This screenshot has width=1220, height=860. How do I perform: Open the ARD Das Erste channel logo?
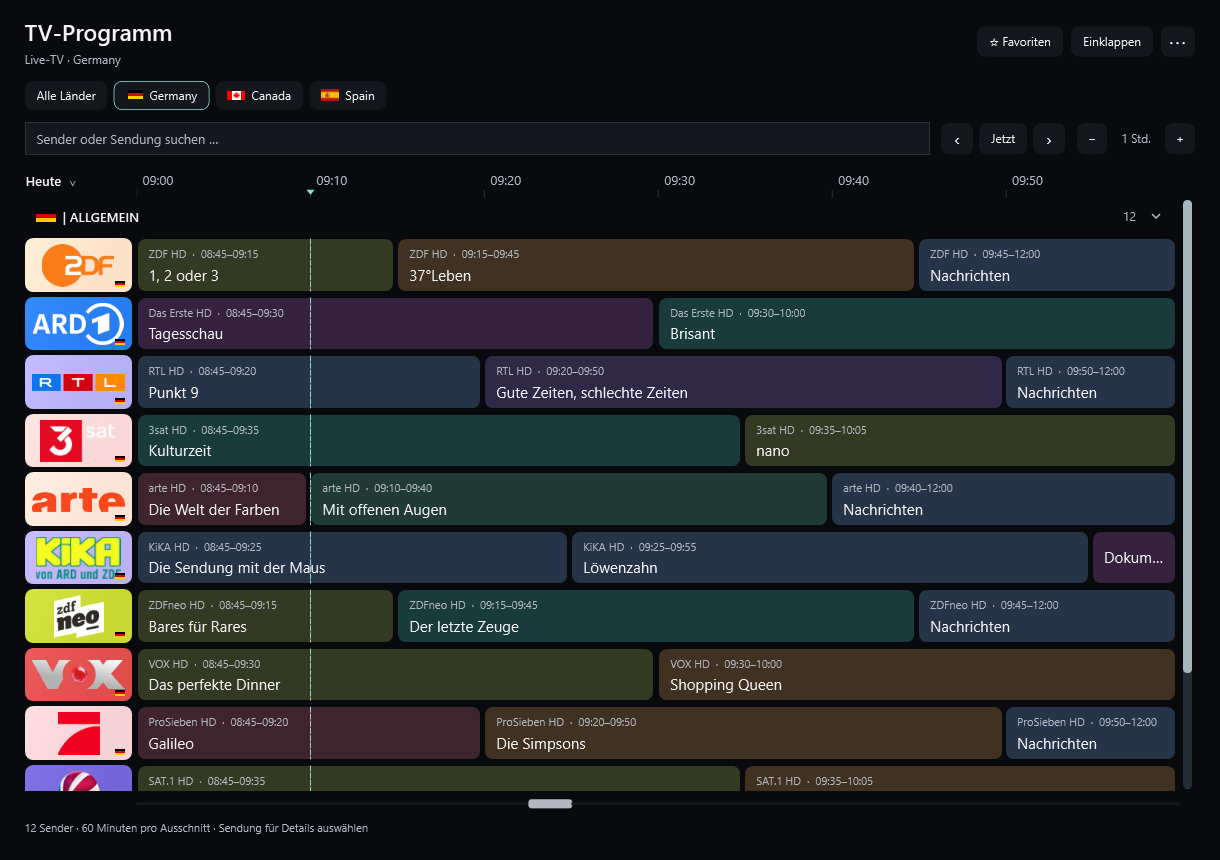[78, 323]
